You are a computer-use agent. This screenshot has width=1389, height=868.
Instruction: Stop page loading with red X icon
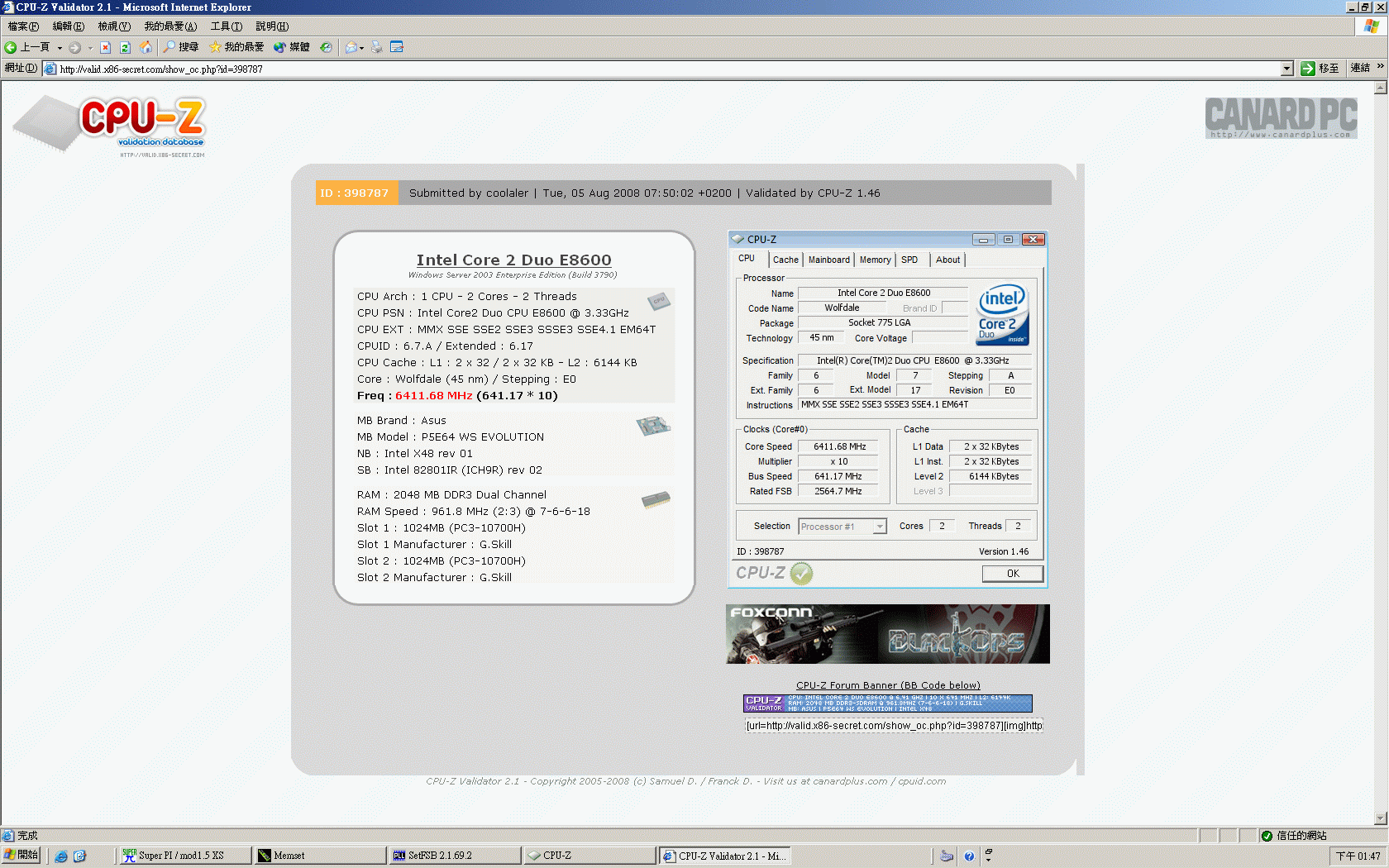106,47
